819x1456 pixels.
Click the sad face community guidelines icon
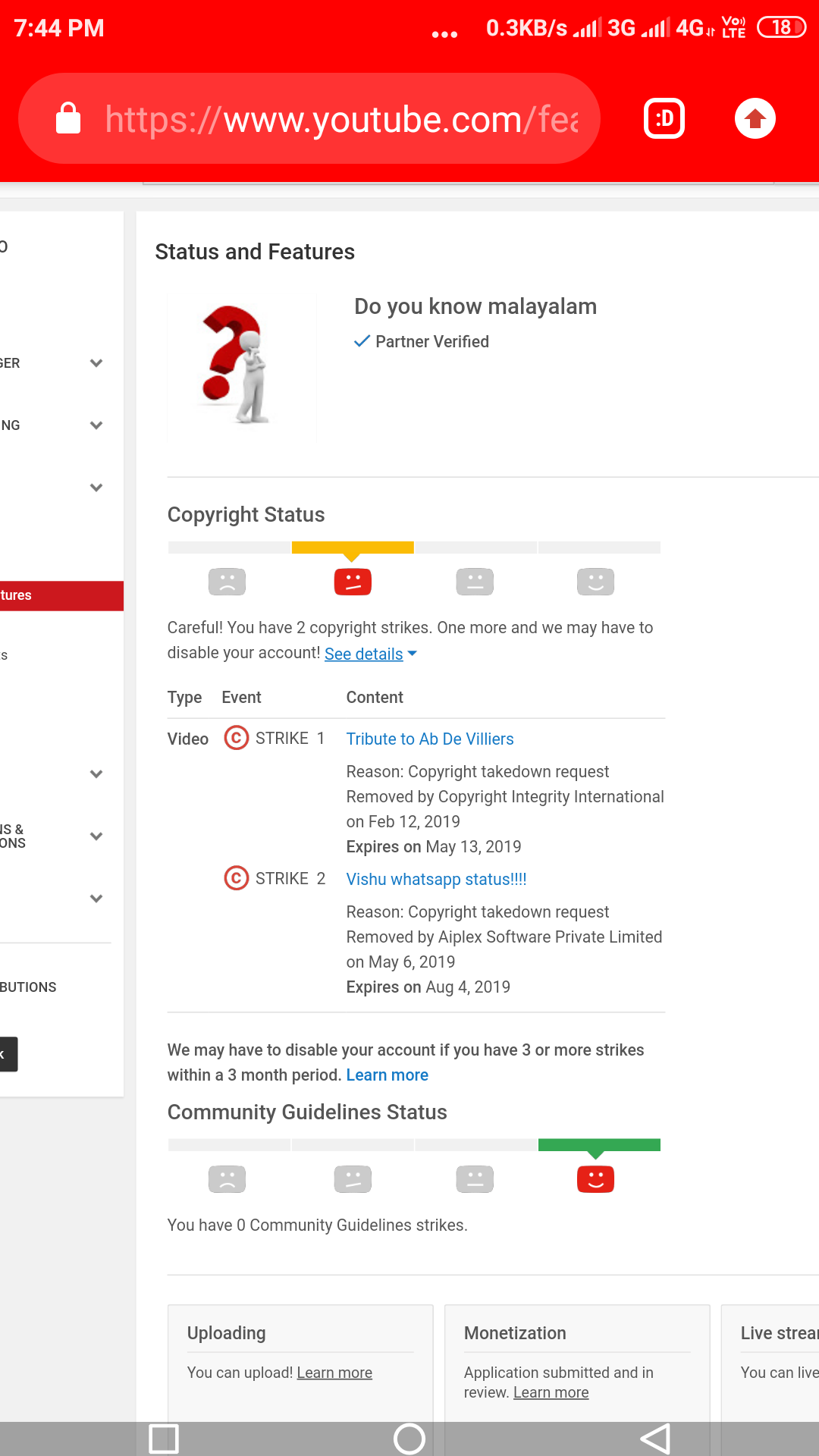click(x=227, y=1179)
